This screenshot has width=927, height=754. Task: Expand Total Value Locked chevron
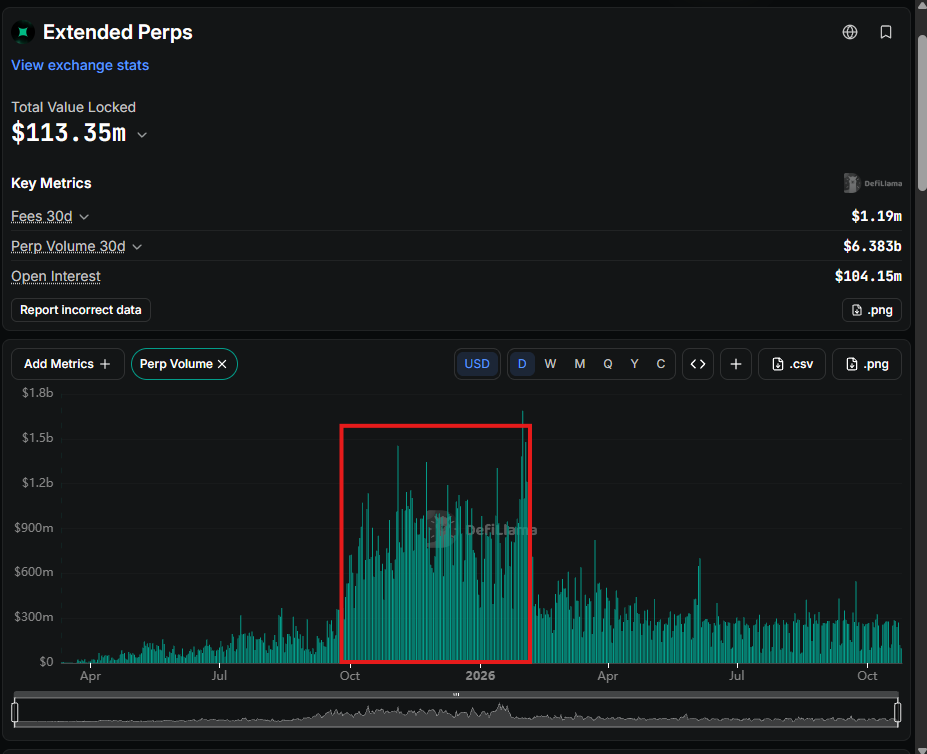coord(142,135)
